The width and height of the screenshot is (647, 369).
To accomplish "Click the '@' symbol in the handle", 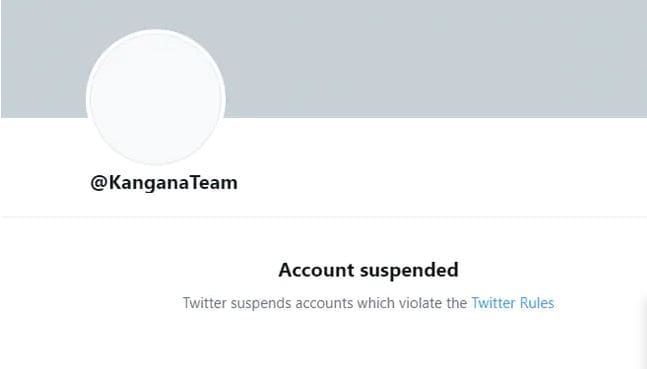I will coord(99,183).
